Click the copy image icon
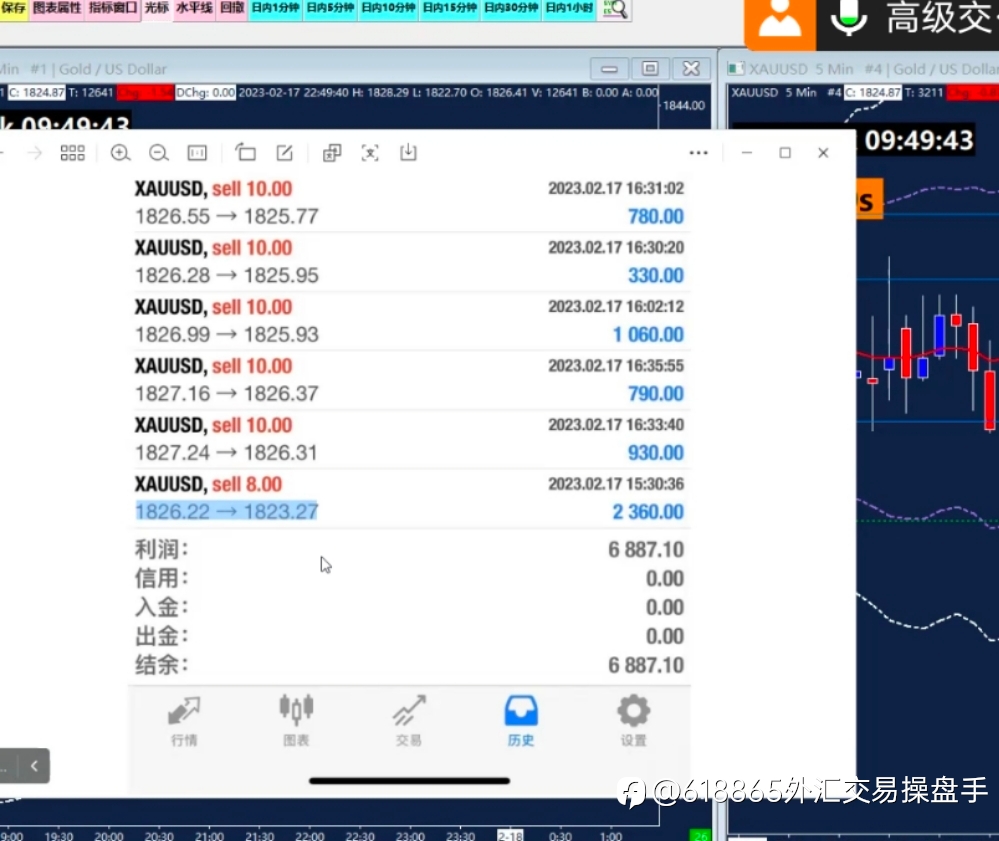 pos(332,153)
